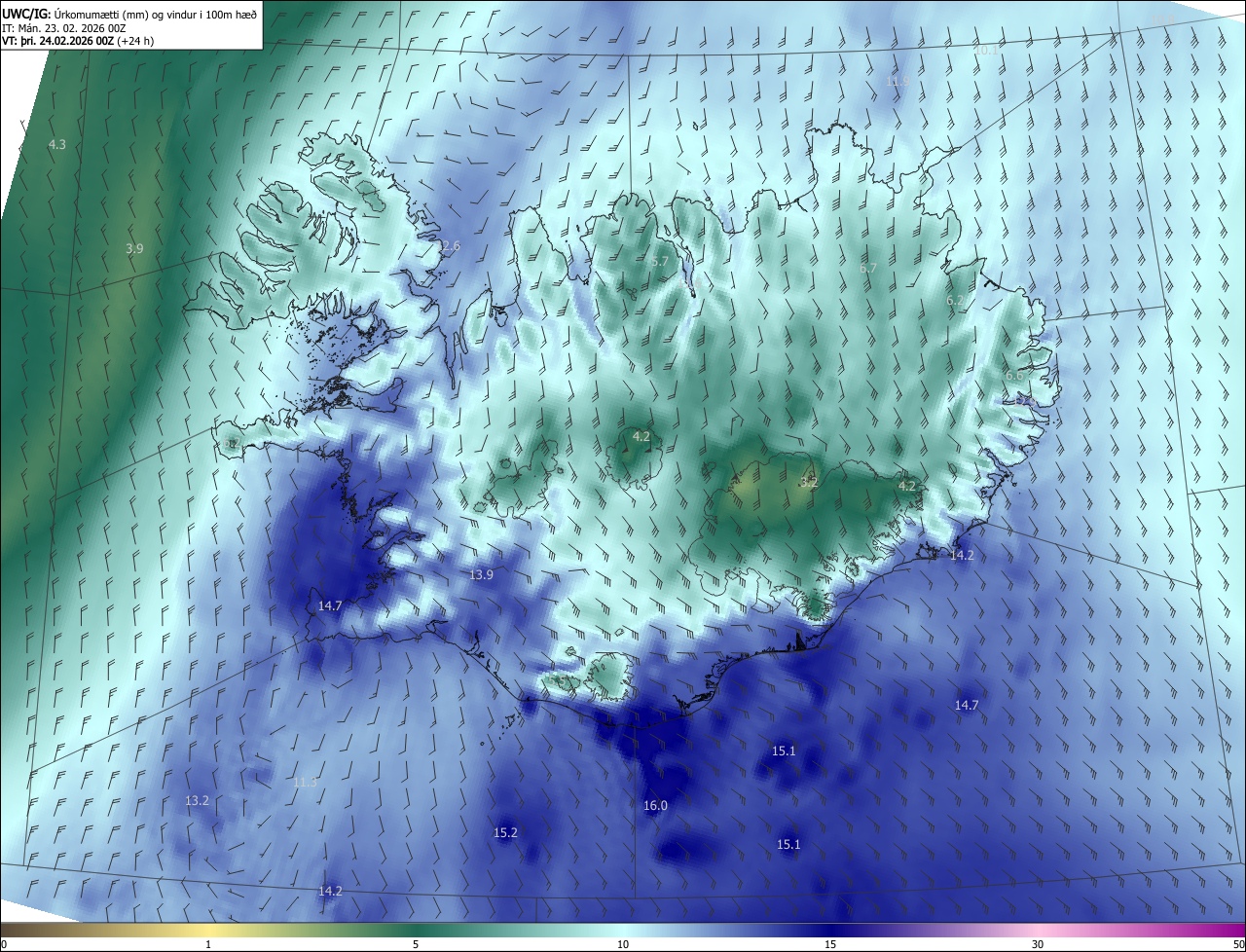The height and width of the screenshot is (952, 1246).
Task: Click the 13.9 value label
Action: click(x=481, y=575)
